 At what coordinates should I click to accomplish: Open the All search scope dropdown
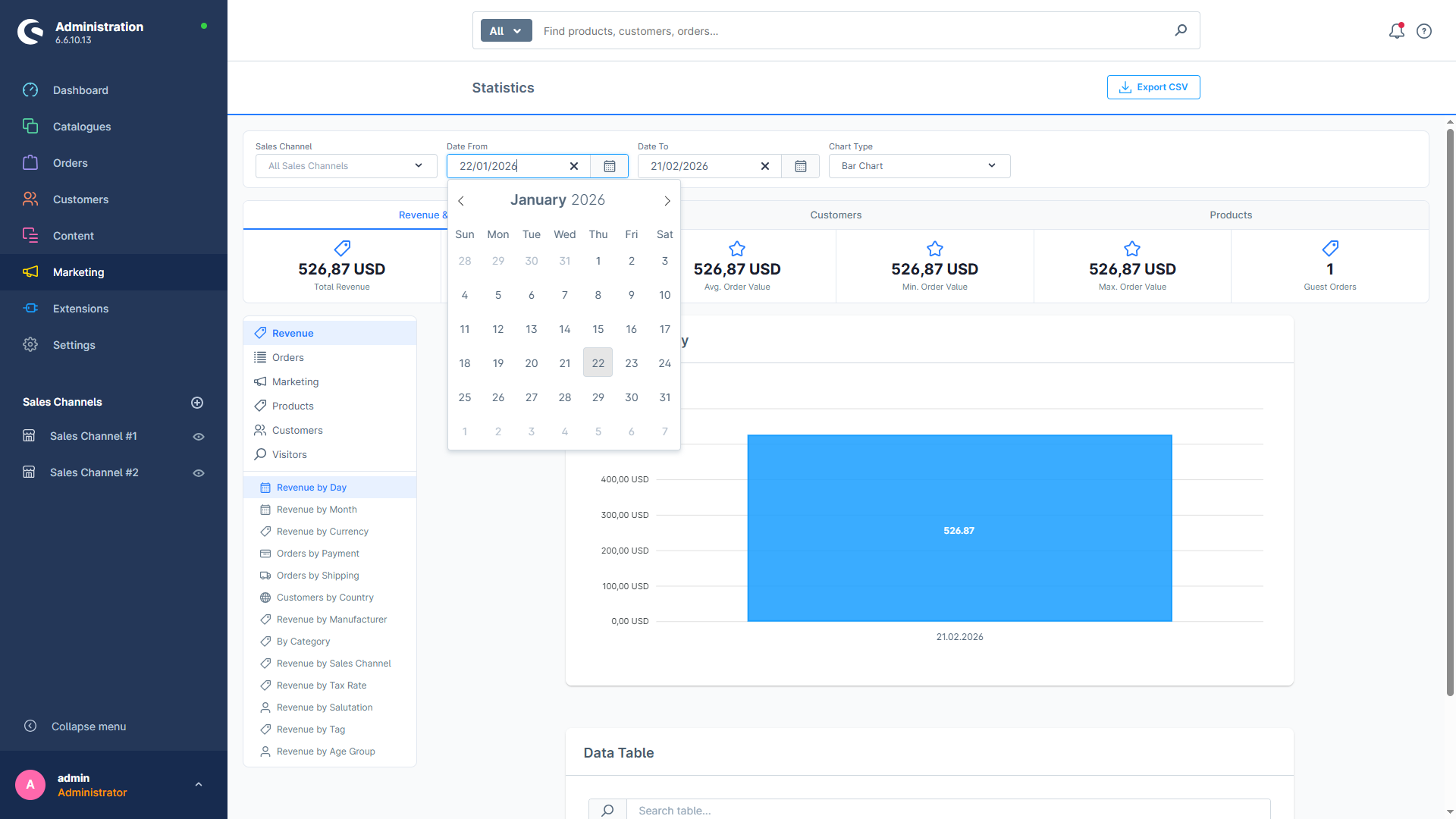coord(505,30)
